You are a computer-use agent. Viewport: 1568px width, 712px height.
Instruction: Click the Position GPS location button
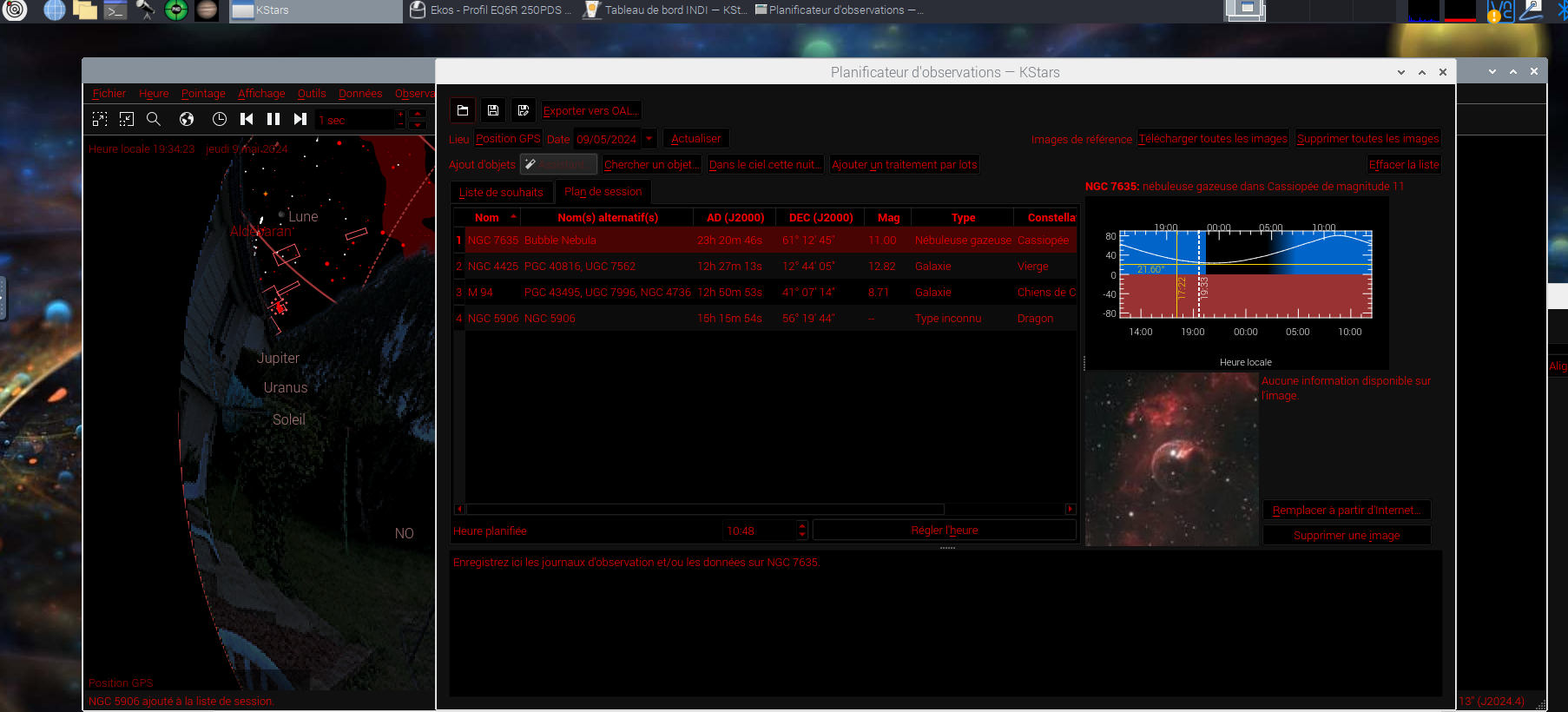[x=508, y=138]
